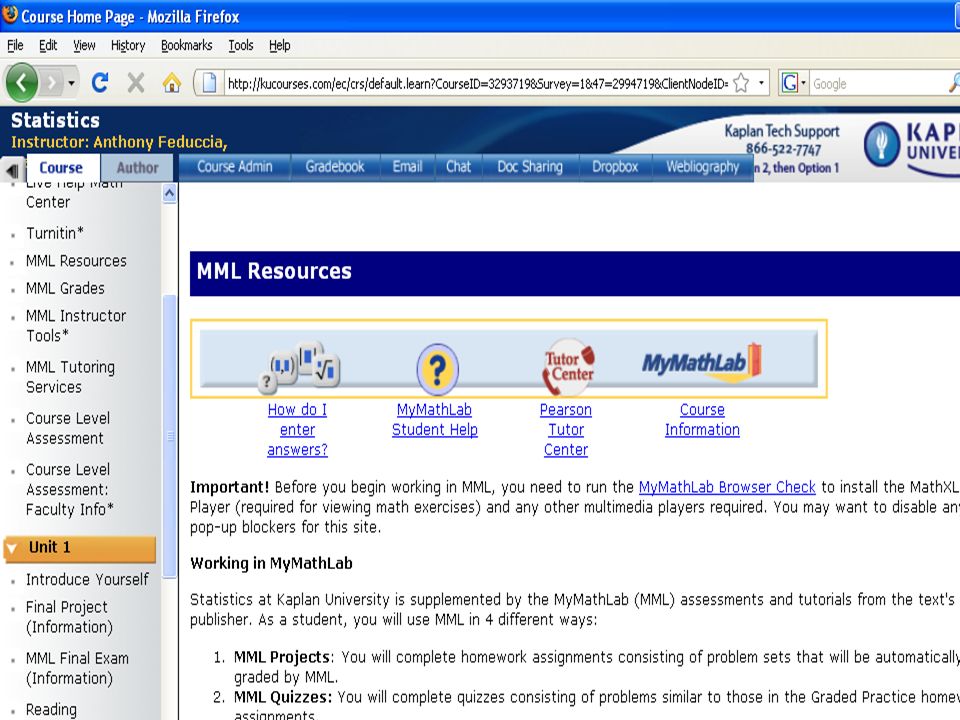
Task: Open the History menu
Action: tap(128, 45)
